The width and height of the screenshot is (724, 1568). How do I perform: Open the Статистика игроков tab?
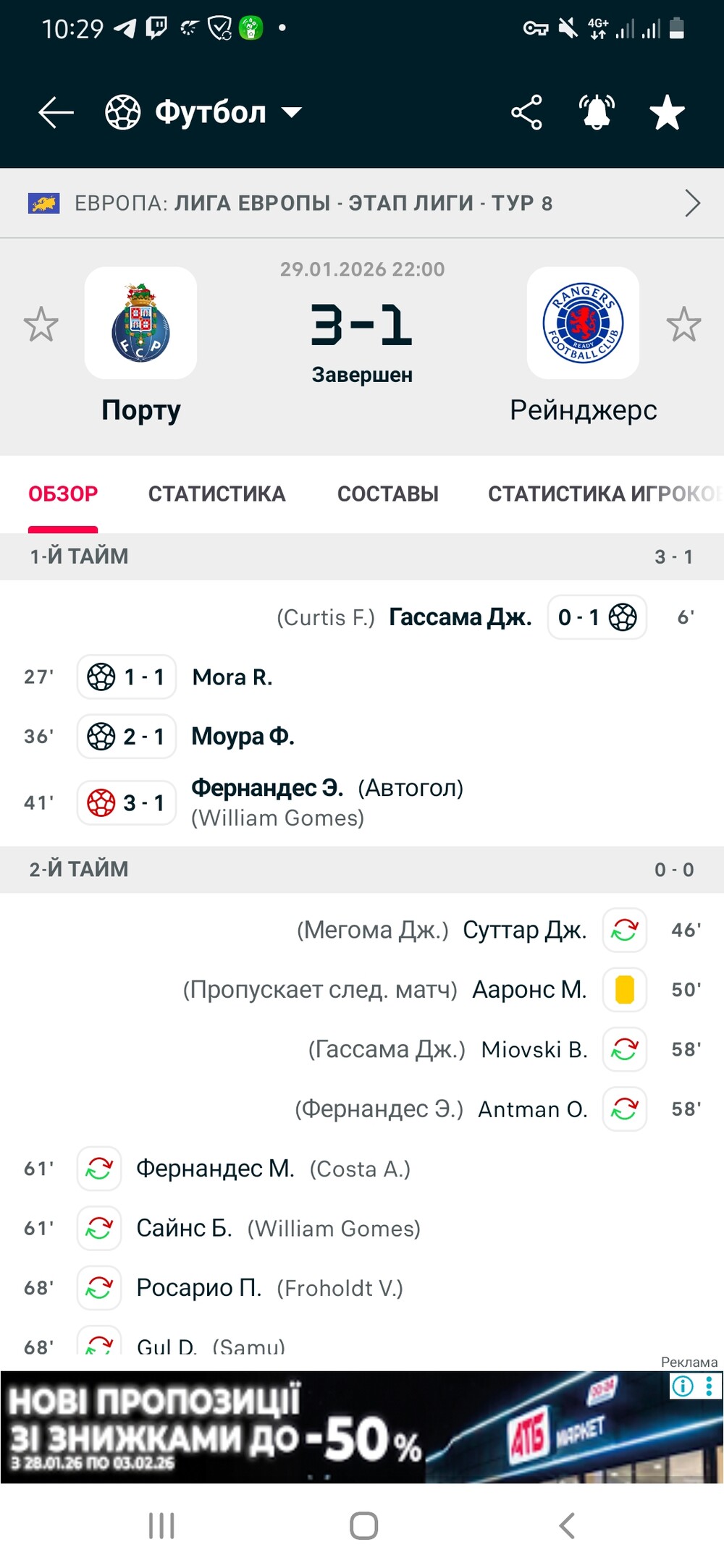coord(602,494)
